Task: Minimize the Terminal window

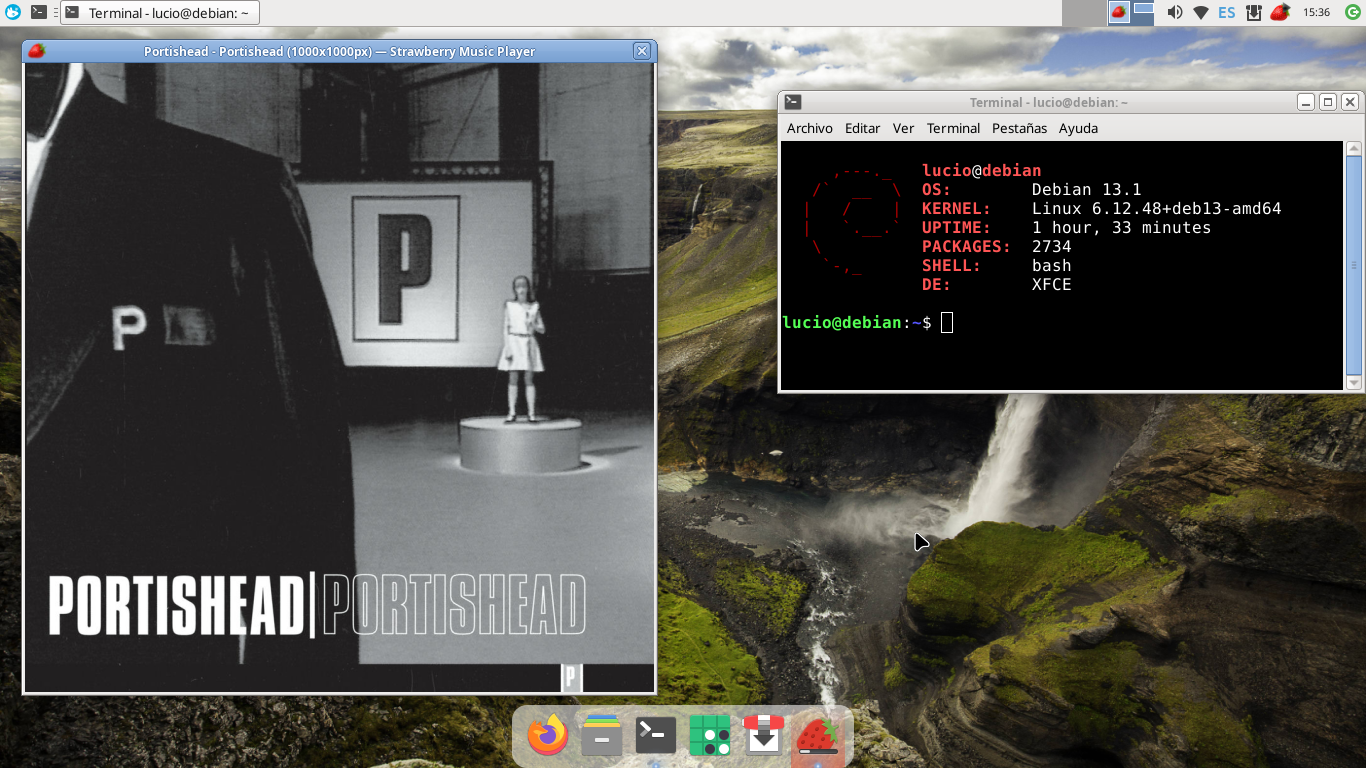Action: point(1306,102)
